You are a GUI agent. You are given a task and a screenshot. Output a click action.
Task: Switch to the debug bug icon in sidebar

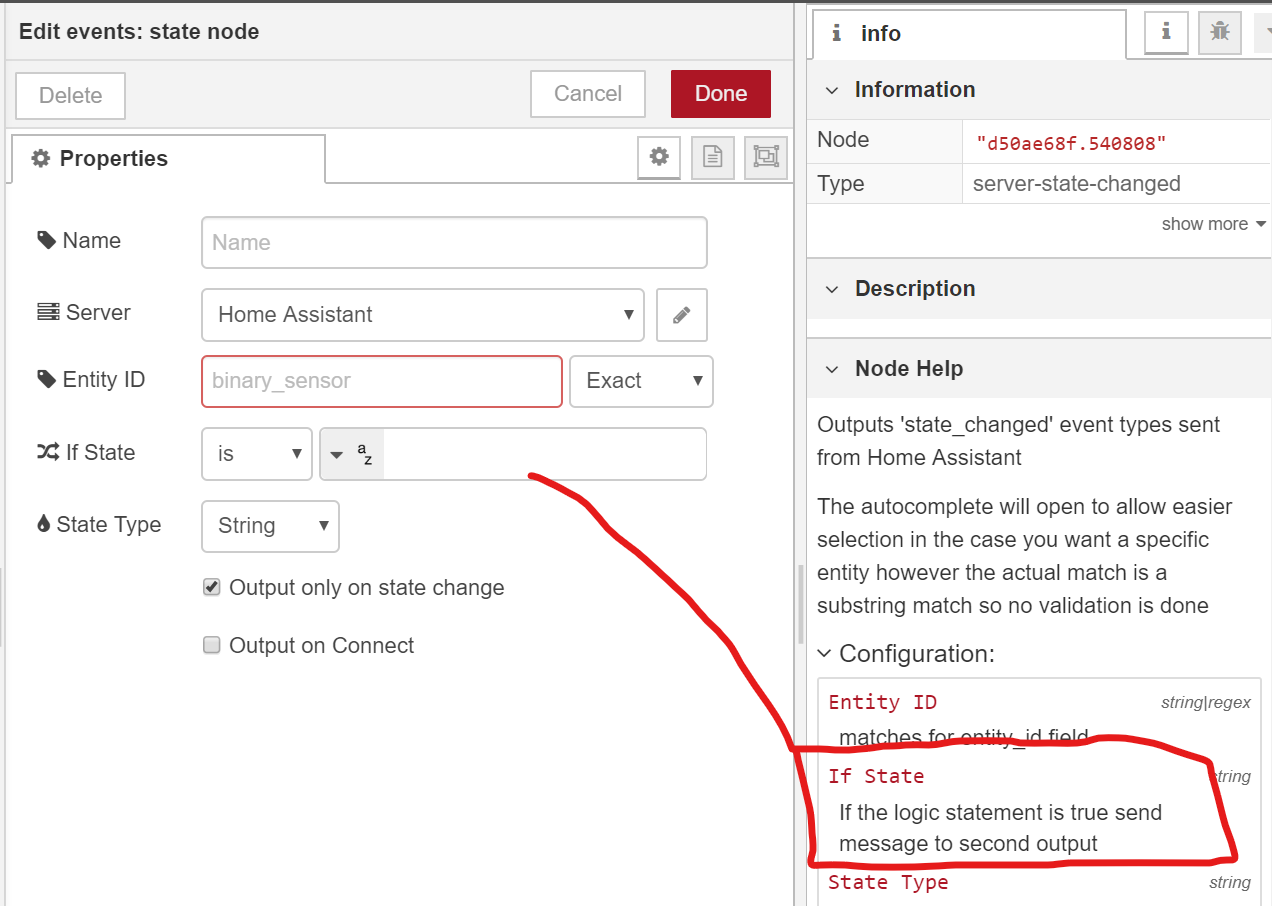[x=1219, y=32]
